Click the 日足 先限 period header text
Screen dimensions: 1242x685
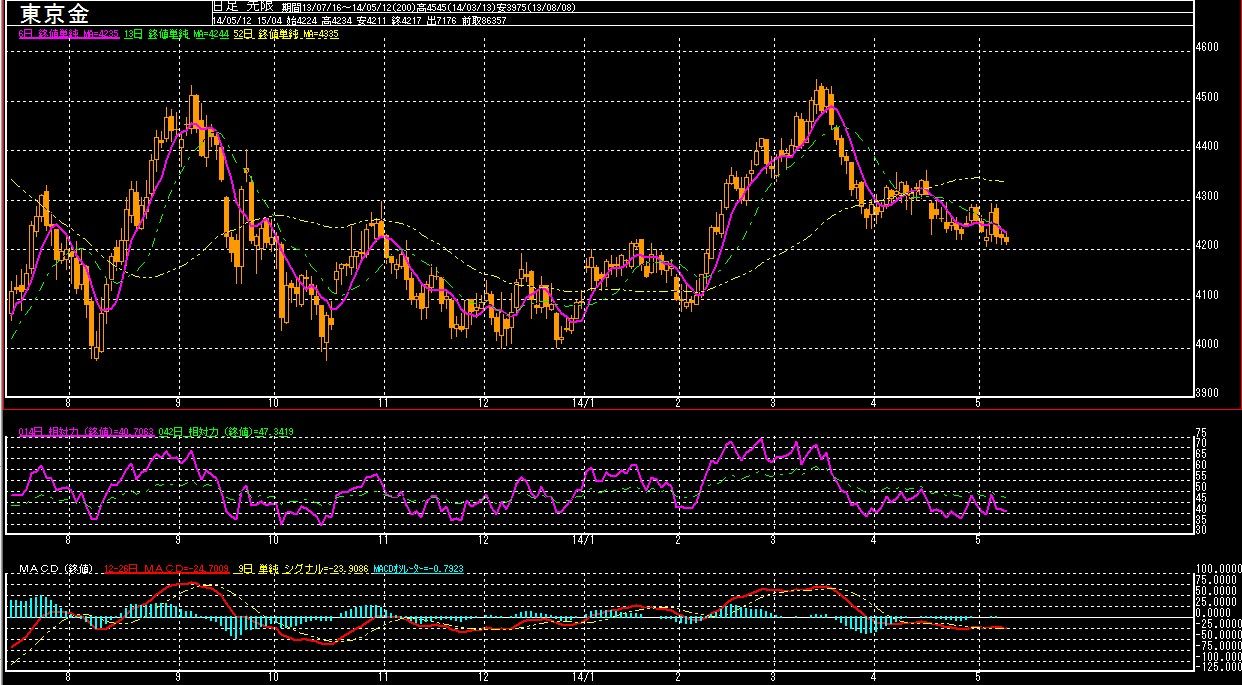click(243, 7)
